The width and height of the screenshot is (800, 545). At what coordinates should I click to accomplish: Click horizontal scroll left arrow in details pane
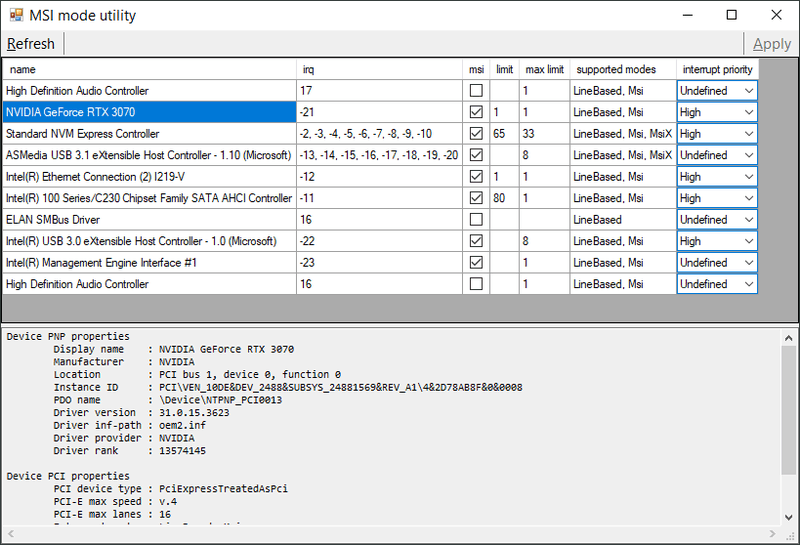[11, 534]
